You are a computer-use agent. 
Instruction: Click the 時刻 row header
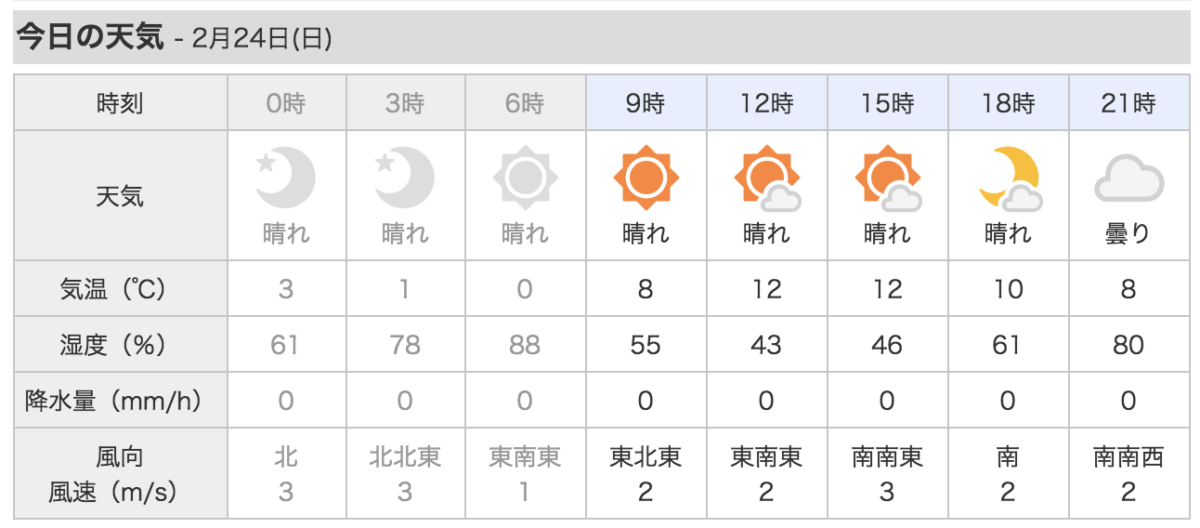point(120,103)
